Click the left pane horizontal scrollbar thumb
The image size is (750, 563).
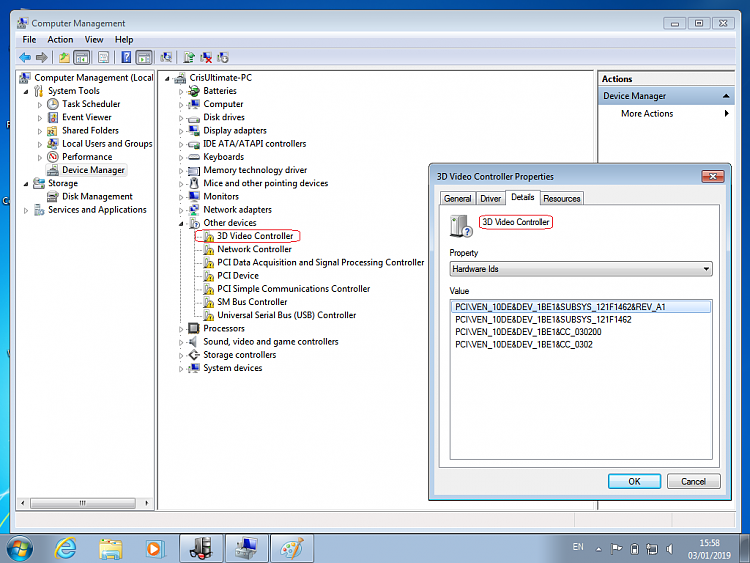tap(83, 503)
